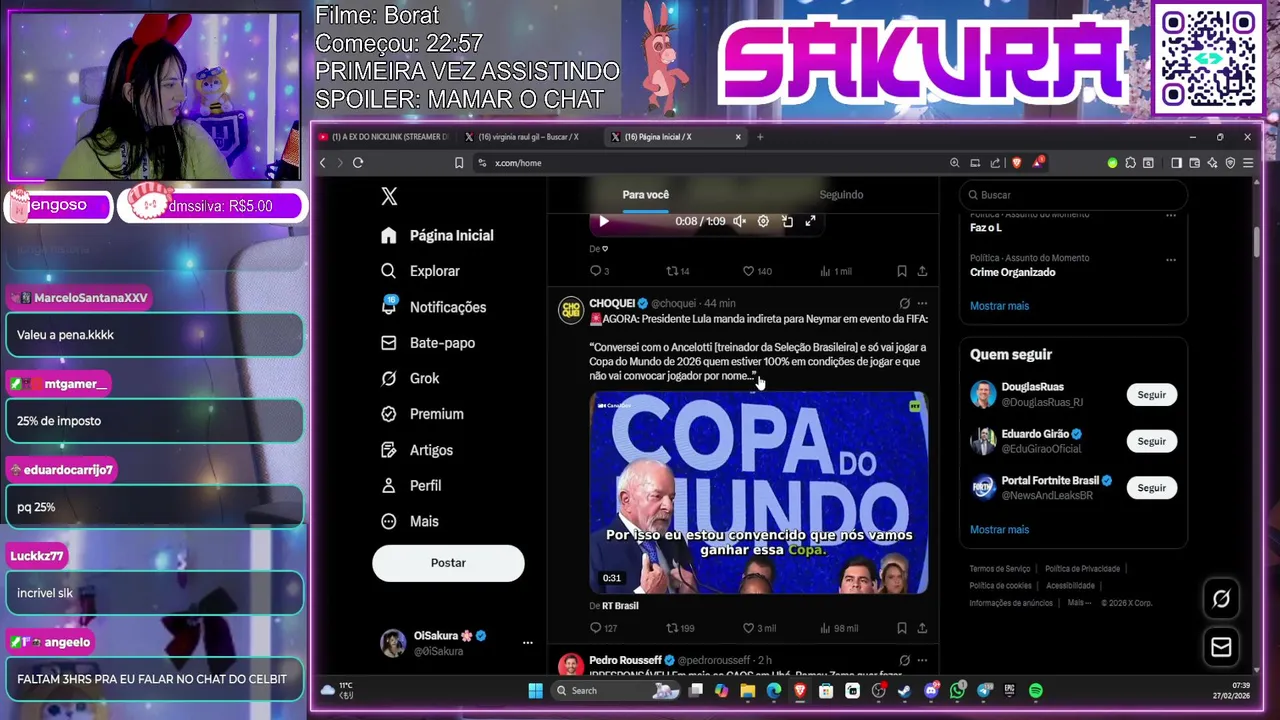Open the Grok item in the left navigation
1280x720 pixels.
point(411,378)
